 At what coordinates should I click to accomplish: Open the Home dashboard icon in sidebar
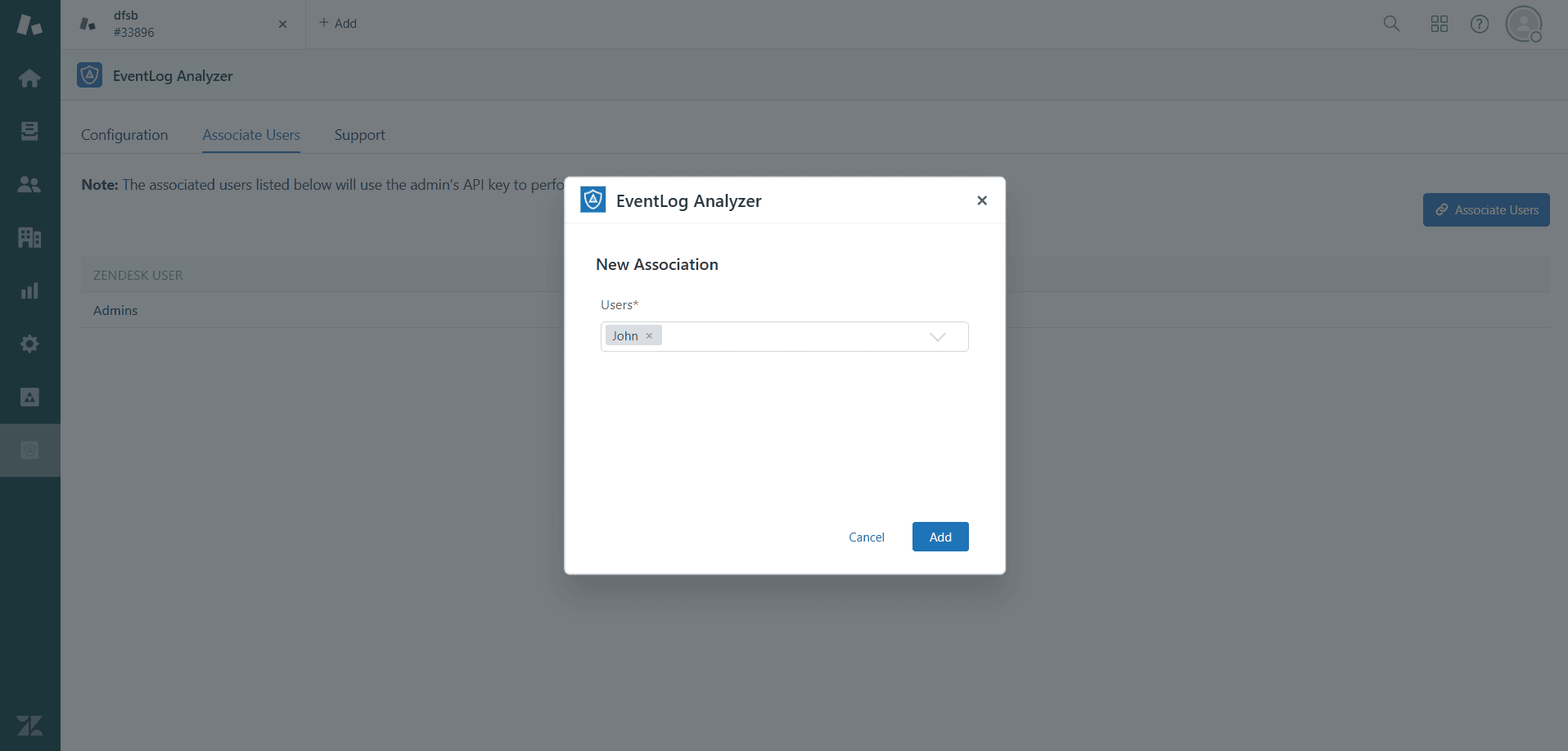[x=29, y=78]
